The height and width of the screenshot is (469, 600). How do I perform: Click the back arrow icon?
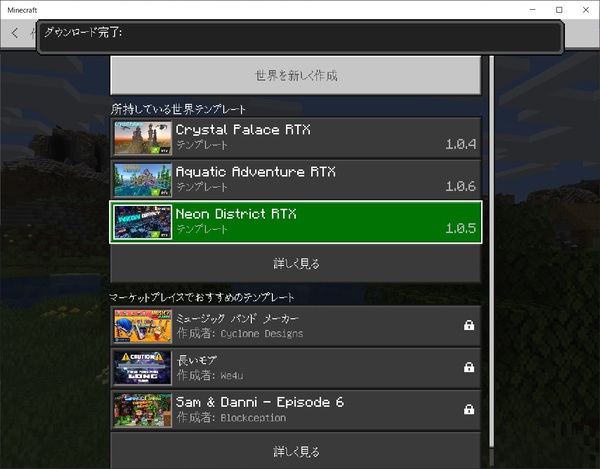[15, 33]
